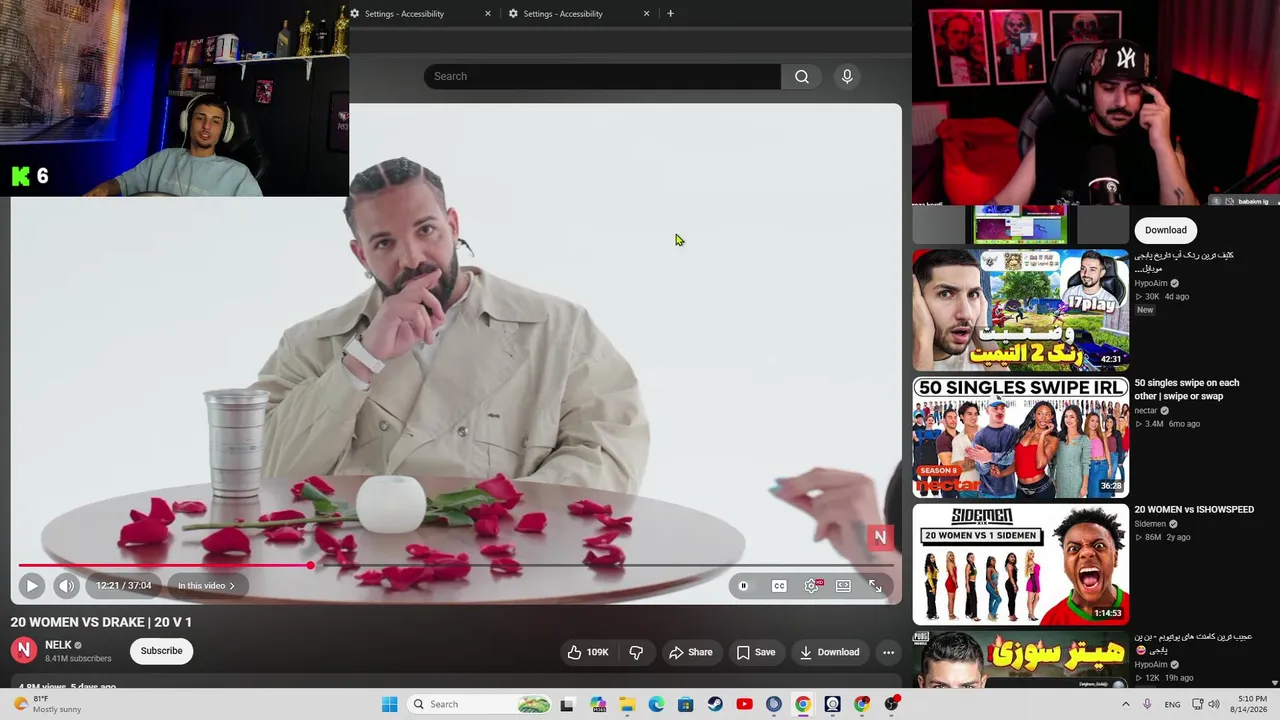The width and height of the screenshot is (1280, 720).
Task: Show hidden system tray icons
Action: click(1126, 704)
